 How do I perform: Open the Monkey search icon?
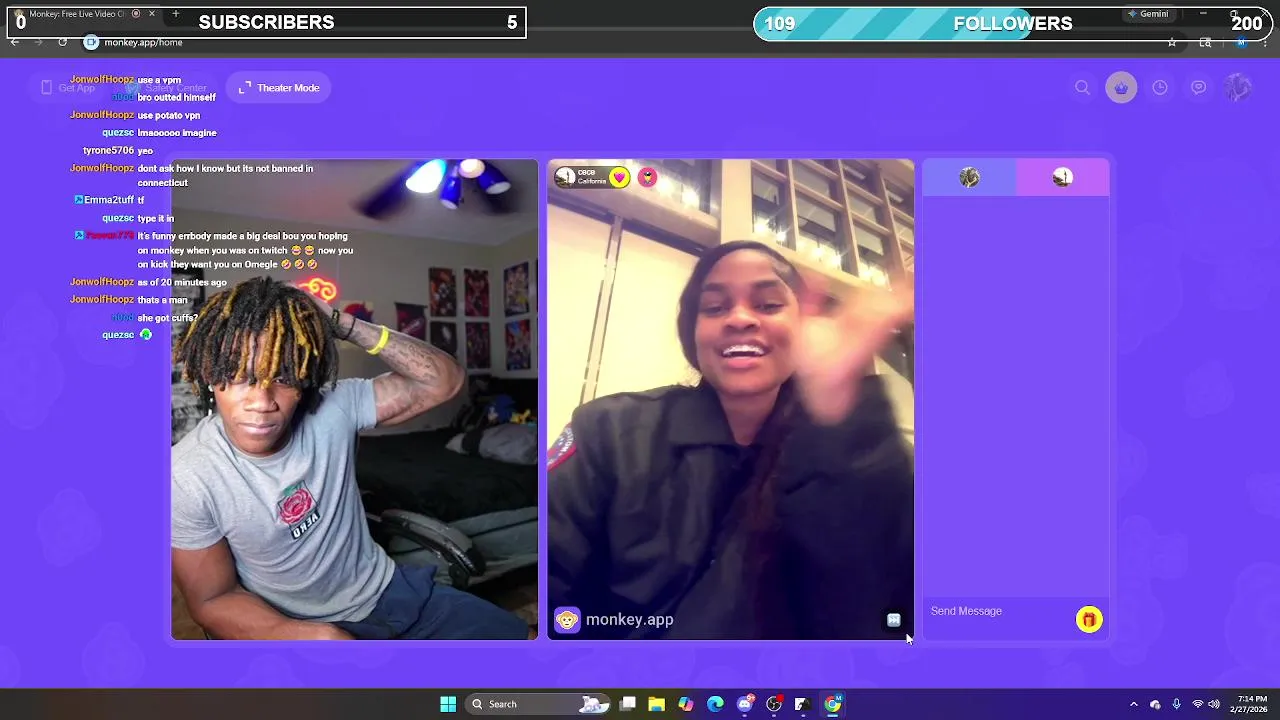pos(1082,88)
